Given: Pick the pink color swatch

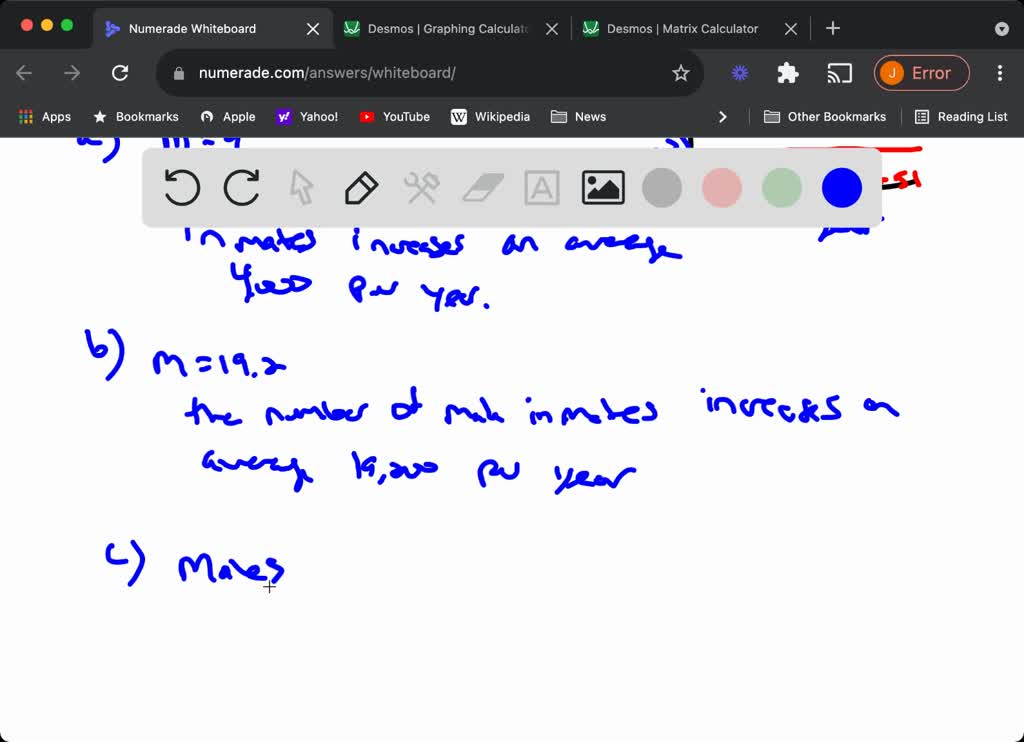Looking at the screenshot, I should (722, 188).
